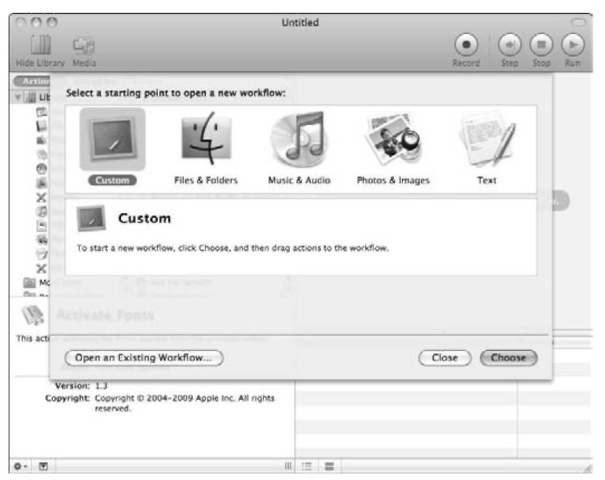Confirm selection with the Choose button

click(509, 358)
